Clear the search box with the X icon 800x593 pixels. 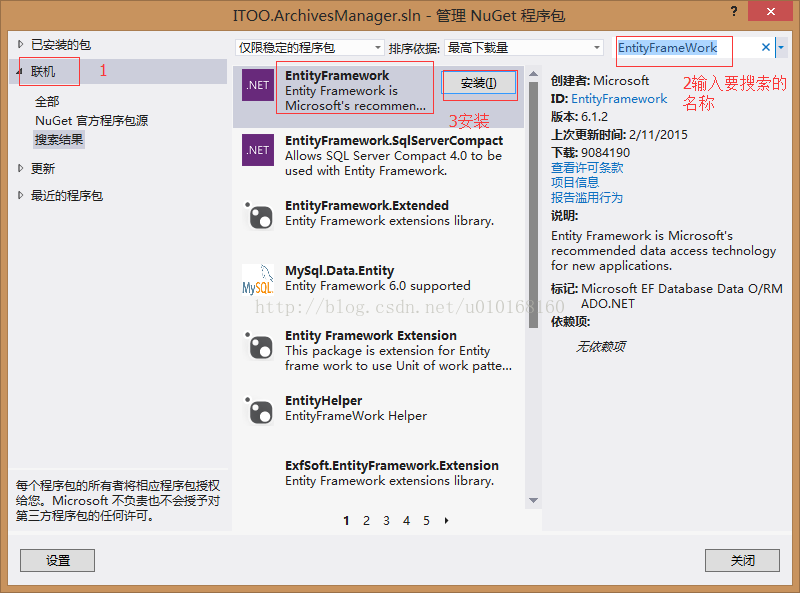[765, 47]
